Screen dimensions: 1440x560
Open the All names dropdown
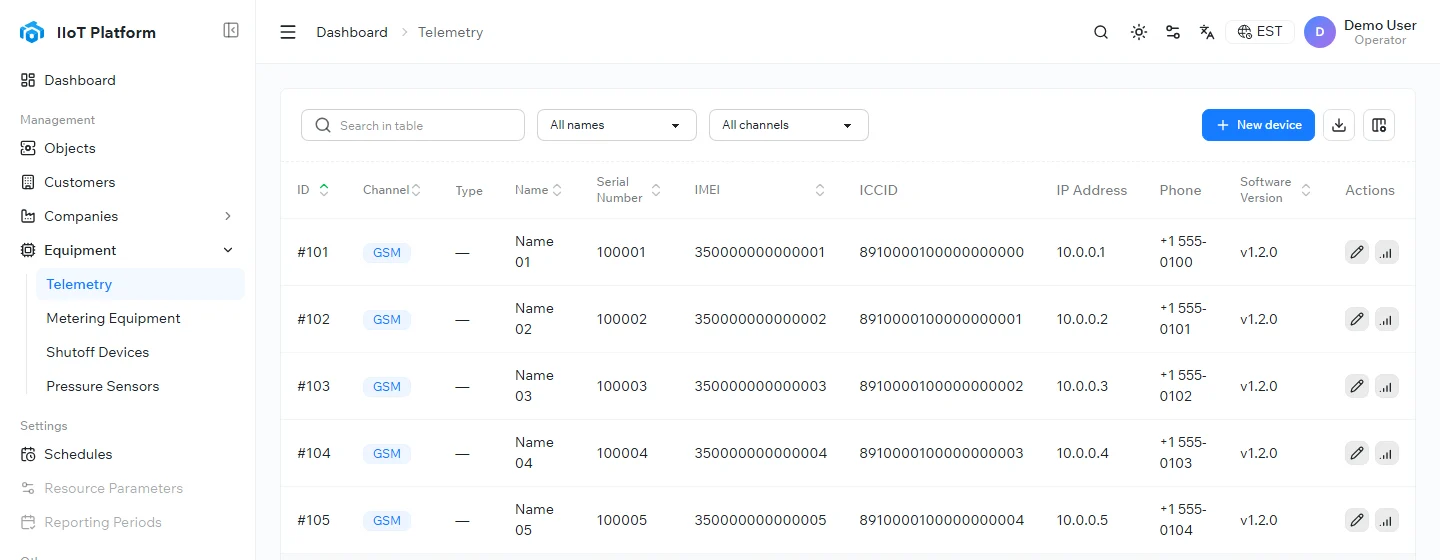[617, 125]
